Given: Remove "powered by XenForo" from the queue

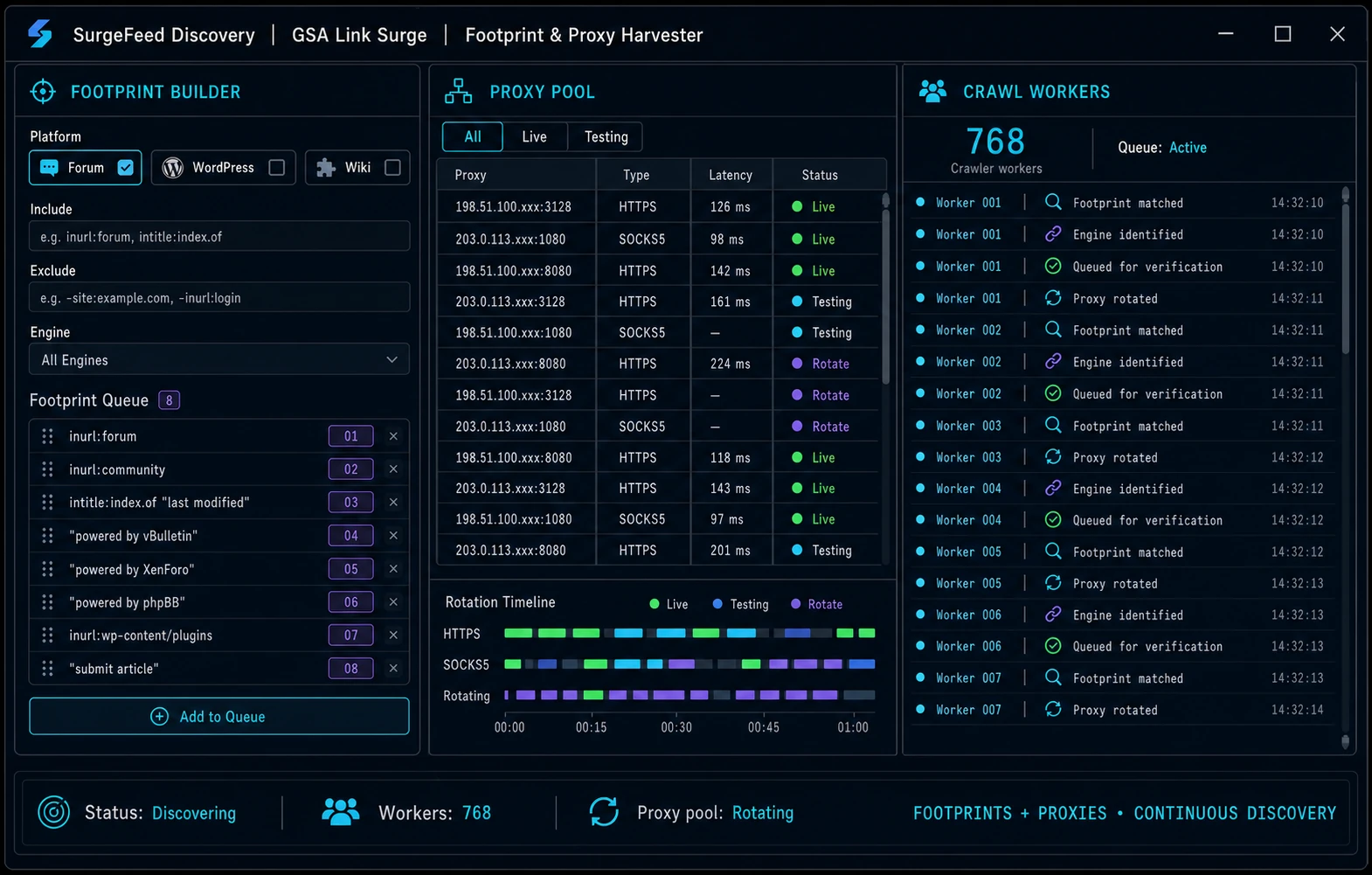Looking at the screenshot, I should (x=393, y=568).
